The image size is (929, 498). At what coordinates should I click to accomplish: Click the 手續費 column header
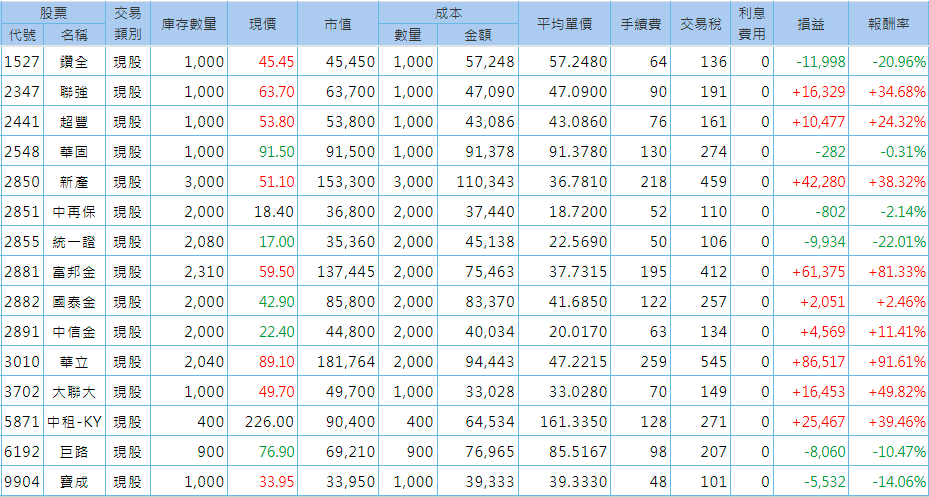point(640,24)
